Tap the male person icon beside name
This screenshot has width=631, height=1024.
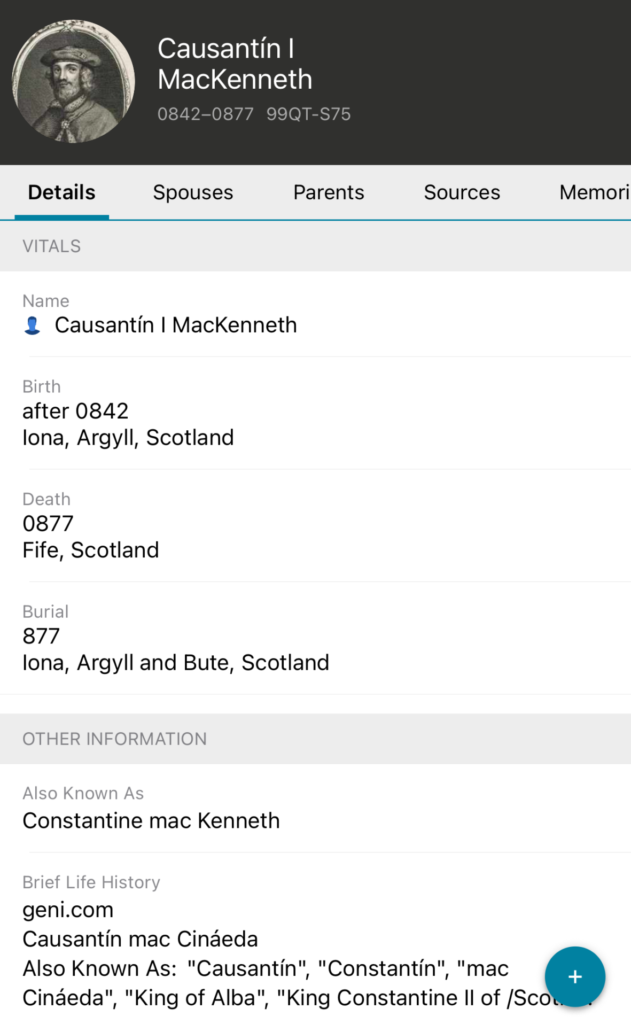point(32,326)
